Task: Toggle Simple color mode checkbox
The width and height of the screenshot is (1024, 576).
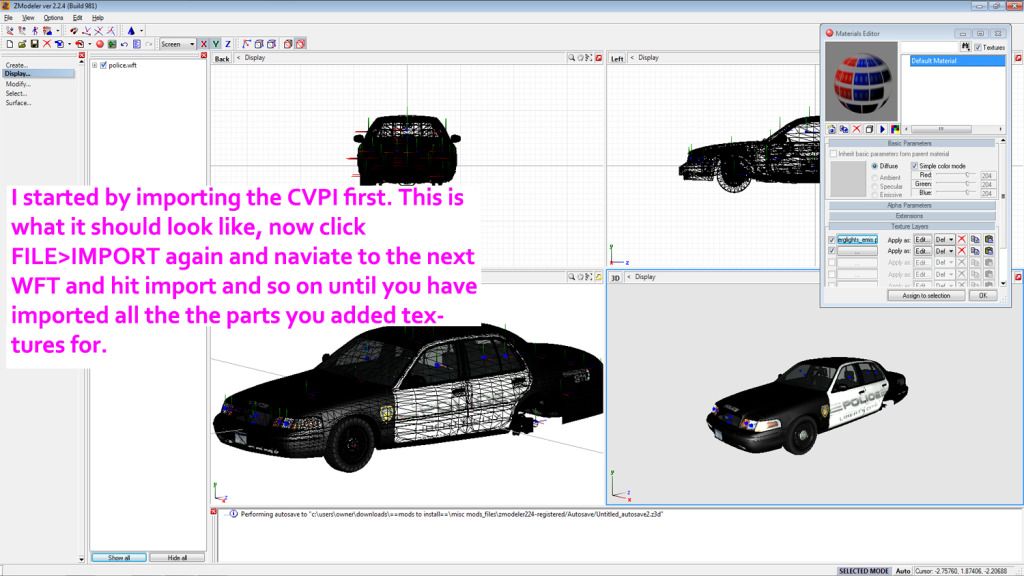Action: (x=914, y=166)
